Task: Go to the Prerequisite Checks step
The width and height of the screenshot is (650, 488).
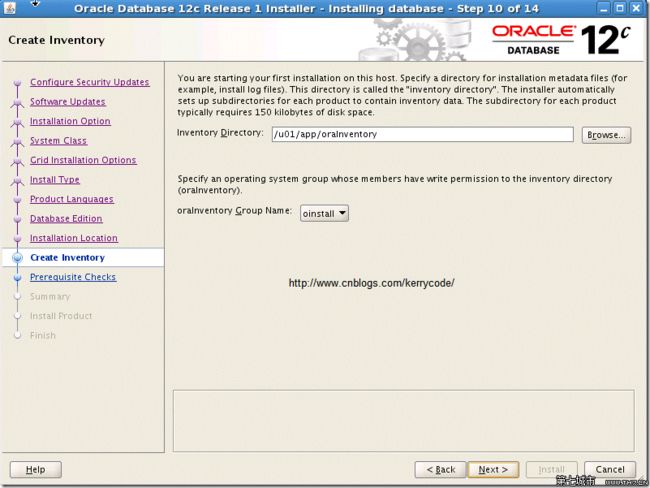Action: pyautogui.click(x=73, y=277)
